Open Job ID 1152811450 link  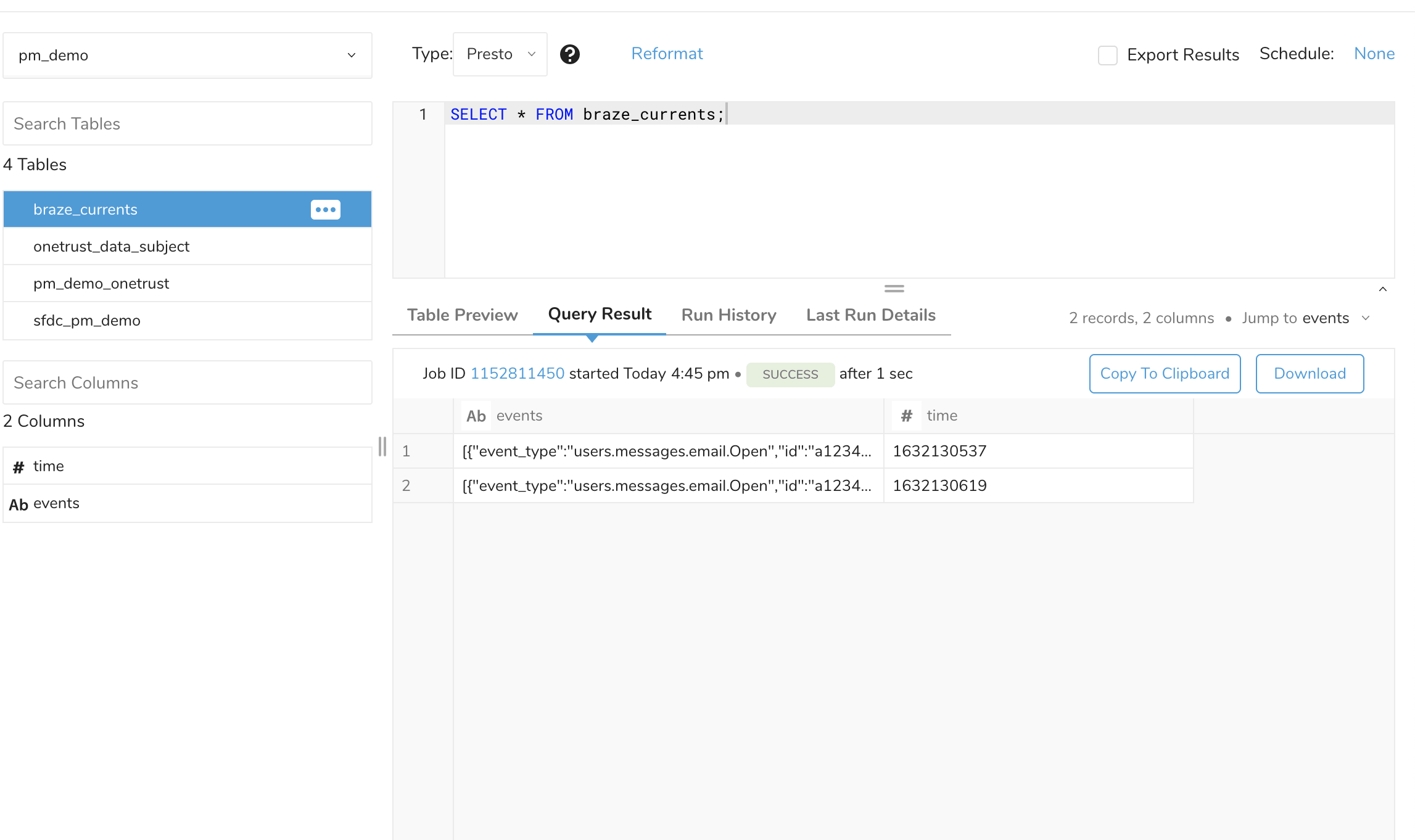(517, 374)
